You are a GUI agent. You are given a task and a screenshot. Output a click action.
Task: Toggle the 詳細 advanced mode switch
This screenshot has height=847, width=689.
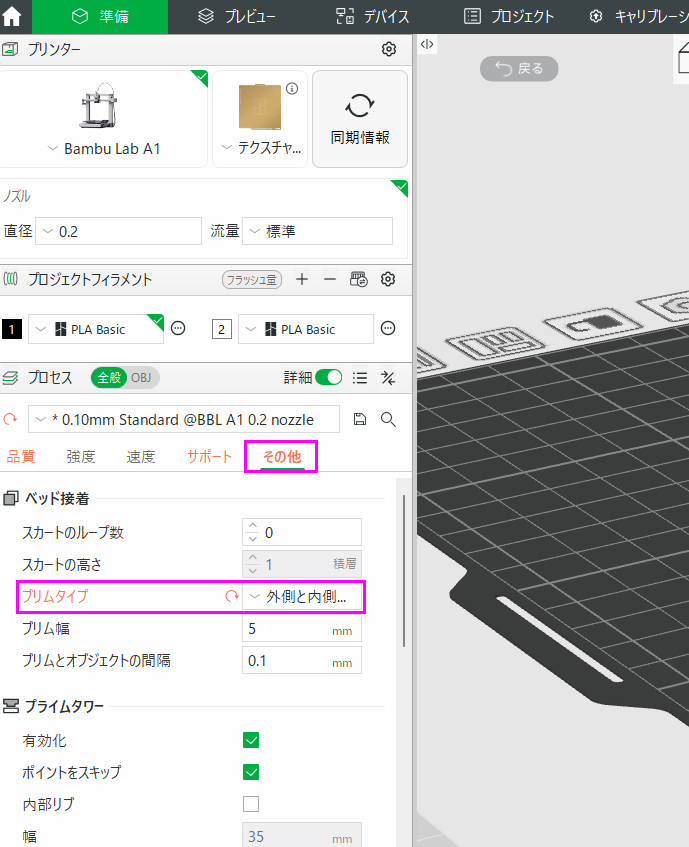point(328,378)
